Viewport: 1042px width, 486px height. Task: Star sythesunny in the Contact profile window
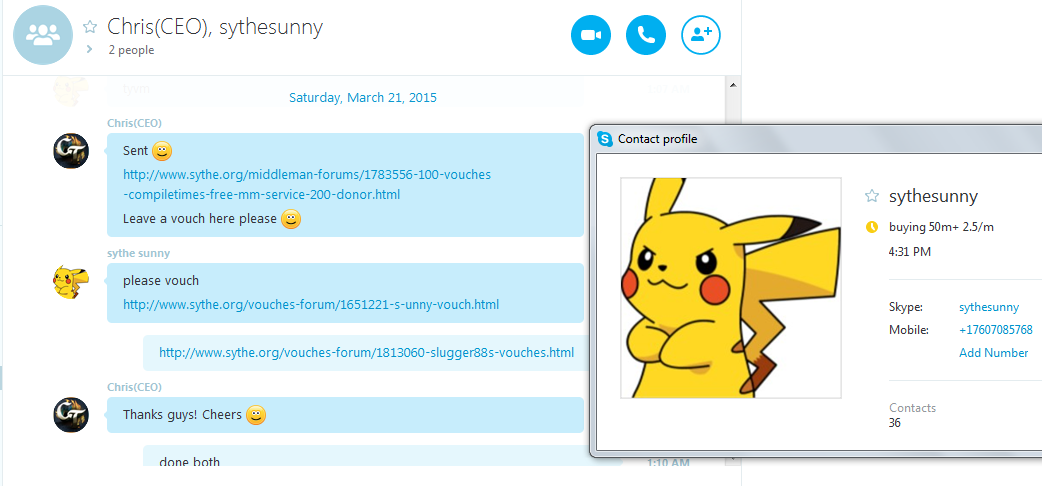coord(871,196)
